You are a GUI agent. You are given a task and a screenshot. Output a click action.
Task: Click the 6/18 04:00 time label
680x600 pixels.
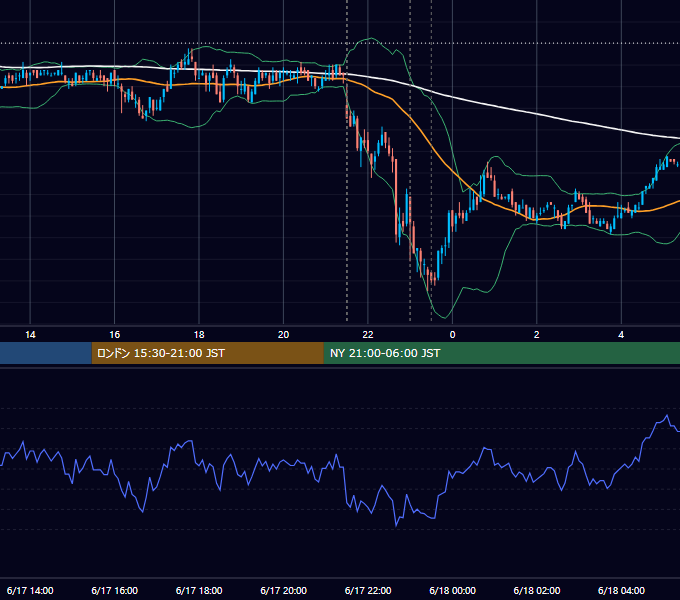(621, 590)
